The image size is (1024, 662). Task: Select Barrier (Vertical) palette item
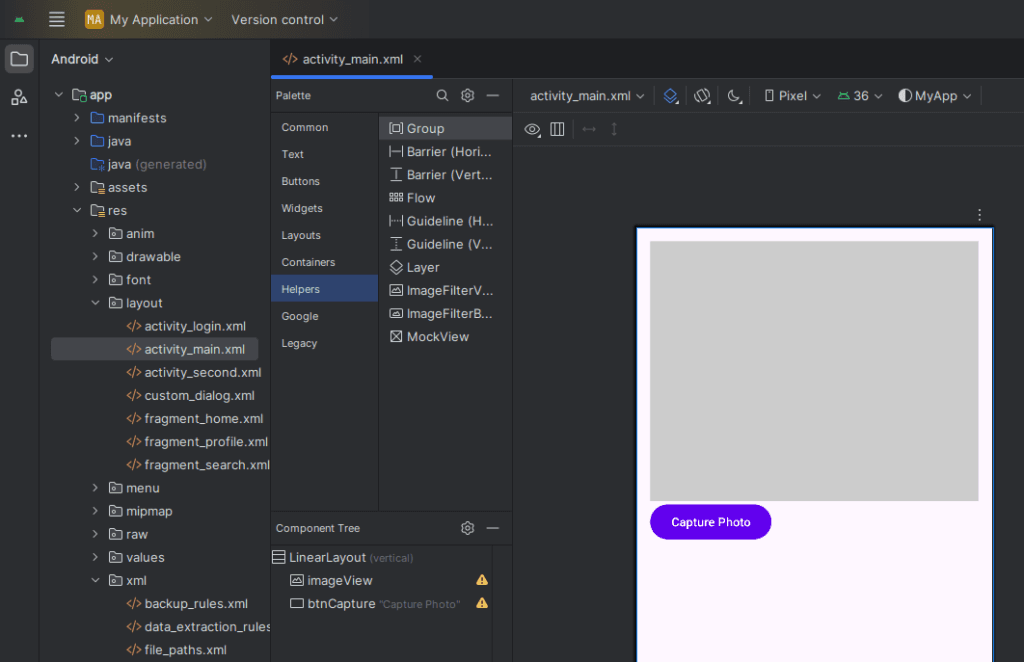(445, 175)
